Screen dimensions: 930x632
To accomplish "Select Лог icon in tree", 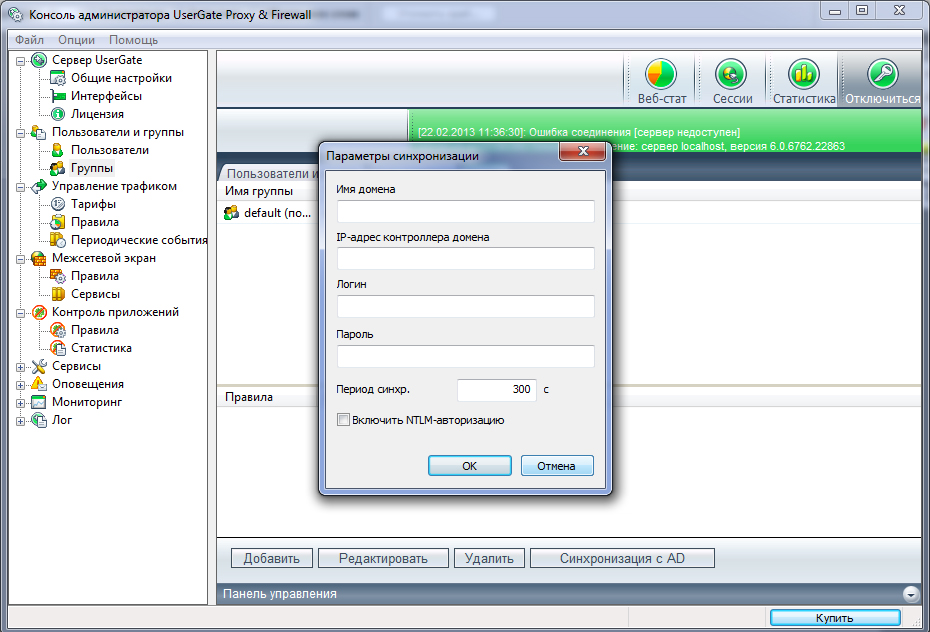I will tap(39, 420).
